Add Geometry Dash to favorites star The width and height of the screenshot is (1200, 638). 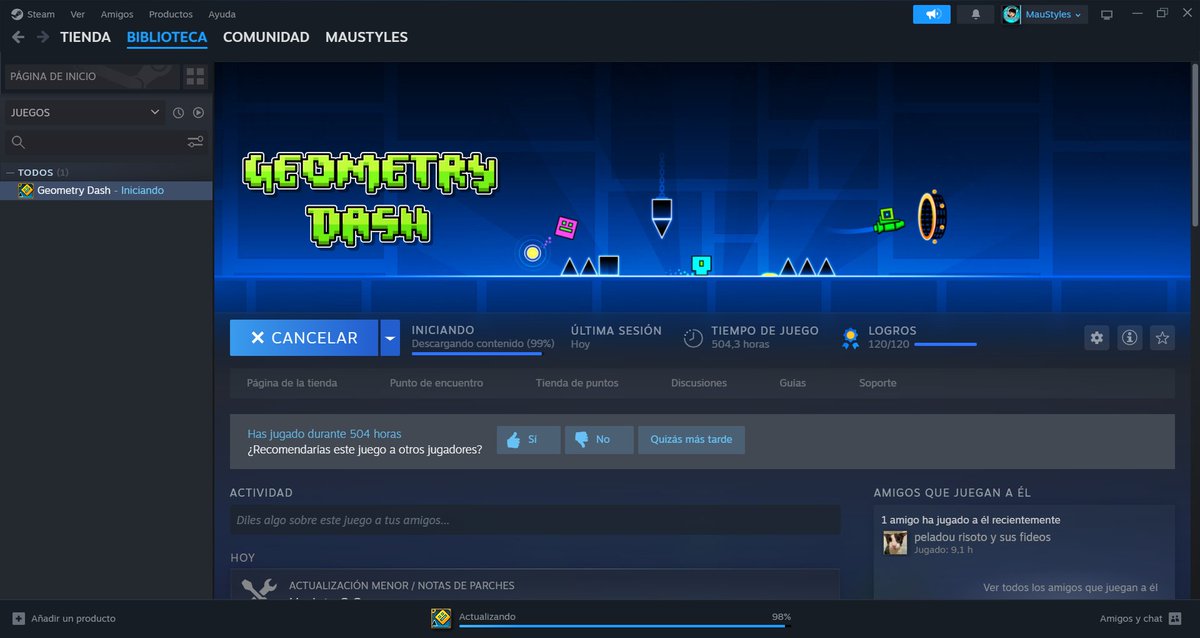(x=1162, y=338)
